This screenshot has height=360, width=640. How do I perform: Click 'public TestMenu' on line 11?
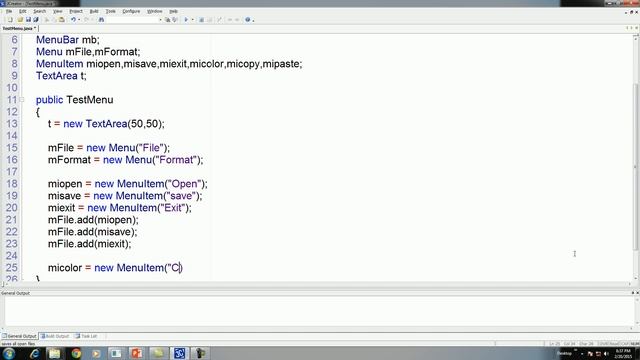(x=75, y=100)
